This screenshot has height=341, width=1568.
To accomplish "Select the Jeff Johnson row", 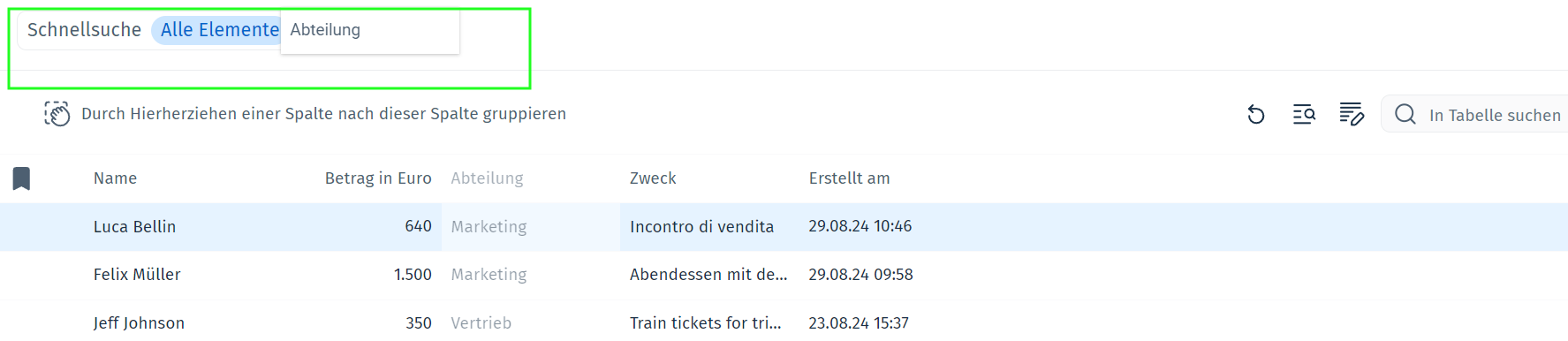I will pos(784,322).
